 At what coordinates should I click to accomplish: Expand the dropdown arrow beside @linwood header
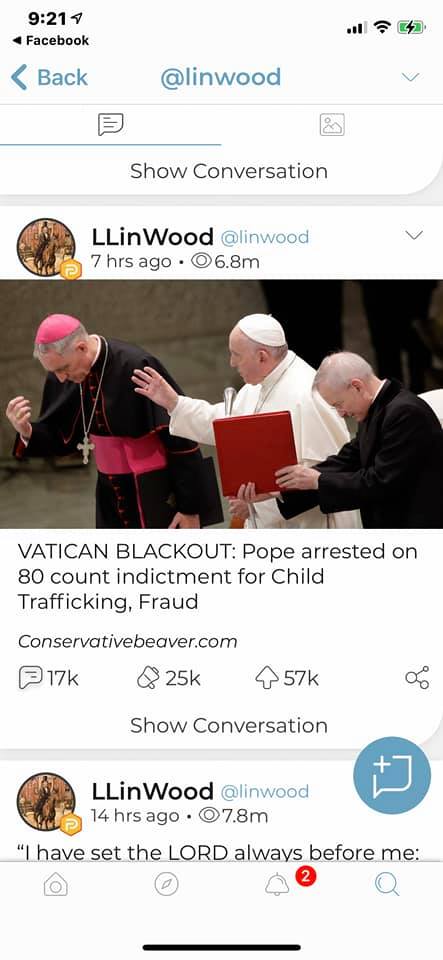pyautogui.click(x=410, y=77)
